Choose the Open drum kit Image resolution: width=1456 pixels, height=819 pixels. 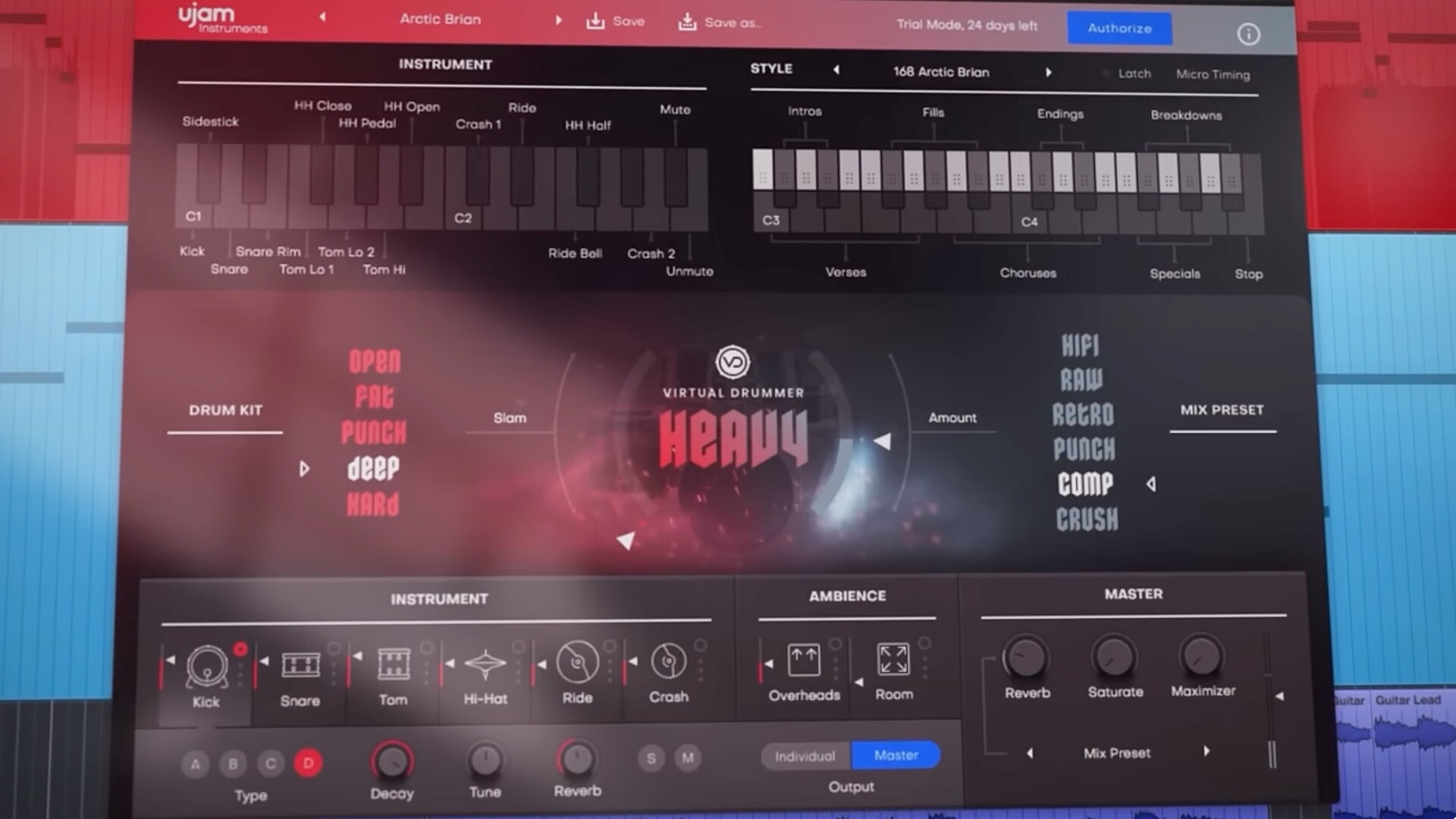click(x=375, y=362)
